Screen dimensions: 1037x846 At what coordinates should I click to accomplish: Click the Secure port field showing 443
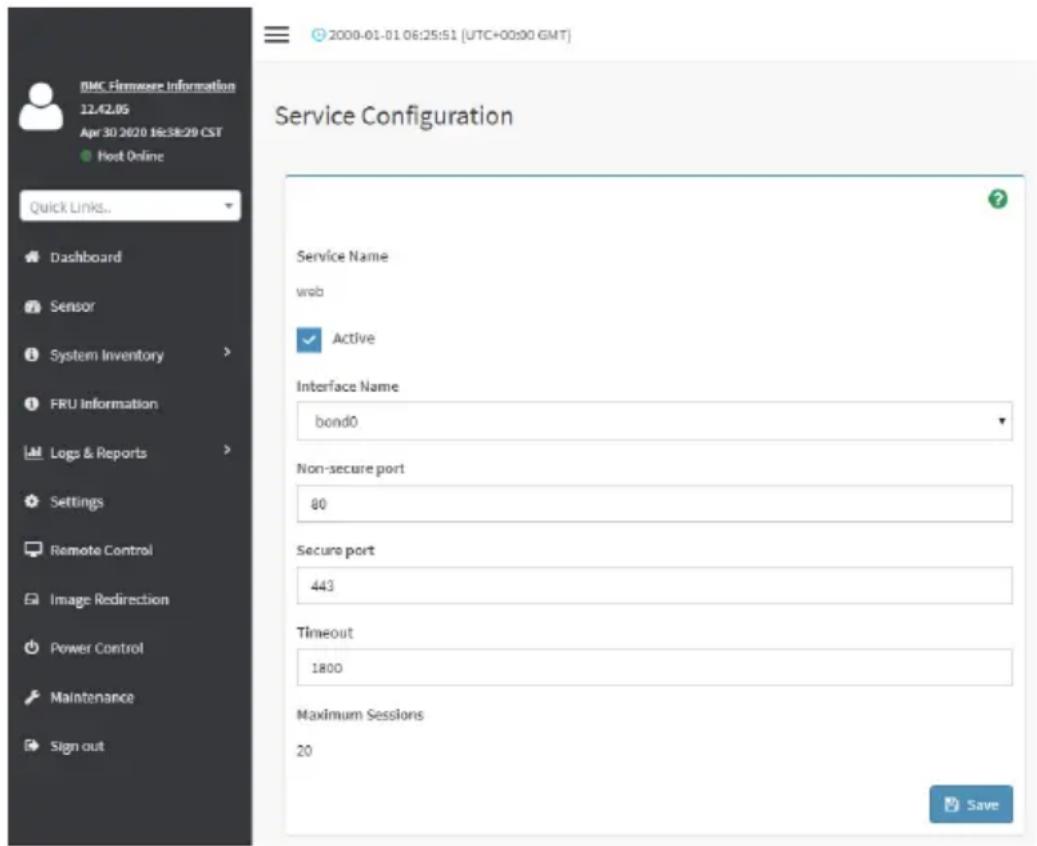[654, 585]
